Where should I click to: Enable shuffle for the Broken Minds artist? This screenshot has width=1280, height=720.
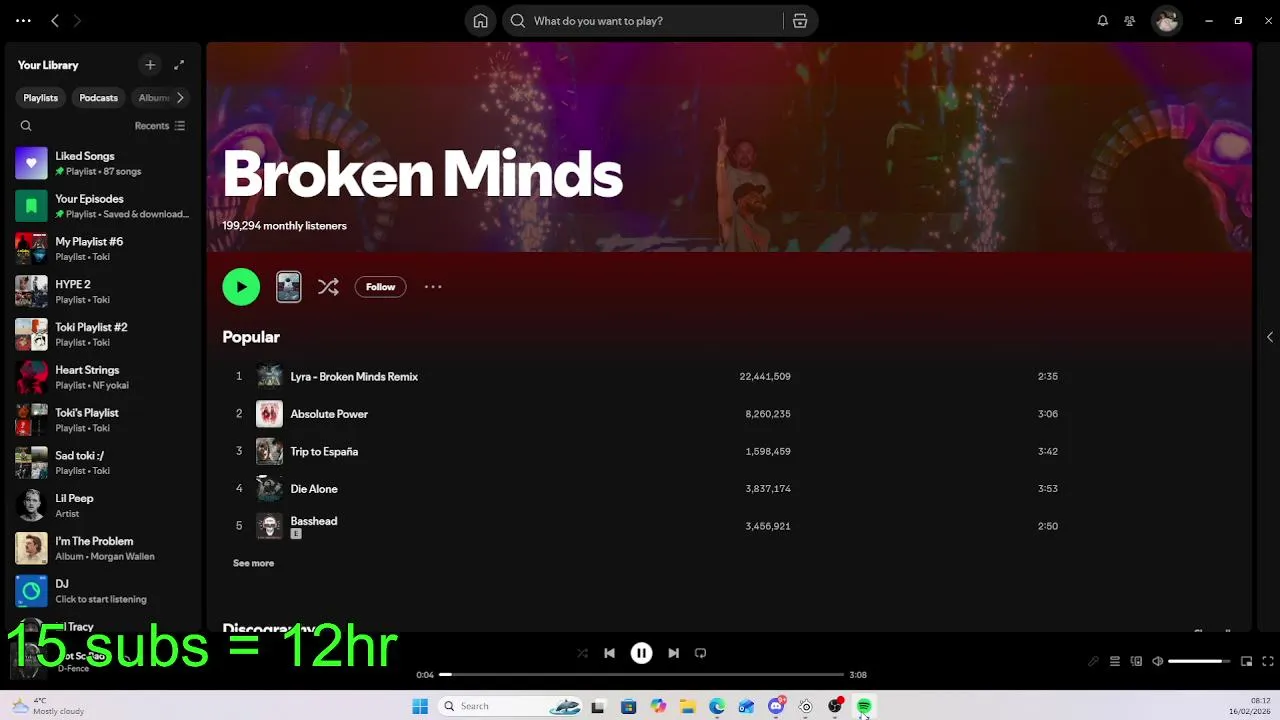tap(328, 287)
